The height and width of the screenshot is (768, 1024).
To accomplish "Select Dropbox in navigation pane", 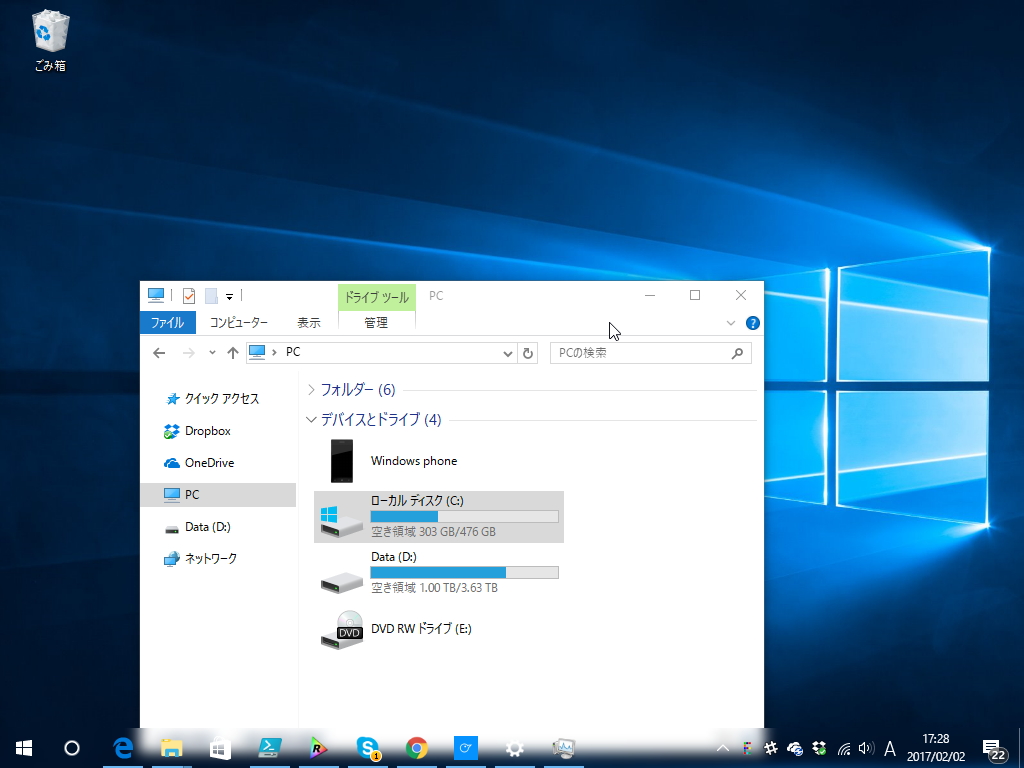I will click(219, 431).
